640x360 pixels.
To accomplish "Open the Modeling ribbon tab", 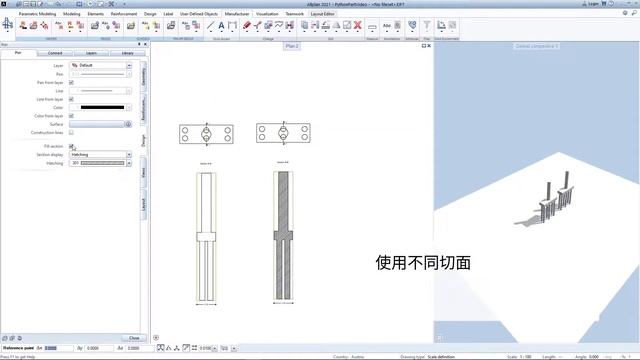I will tap(72, 14).
